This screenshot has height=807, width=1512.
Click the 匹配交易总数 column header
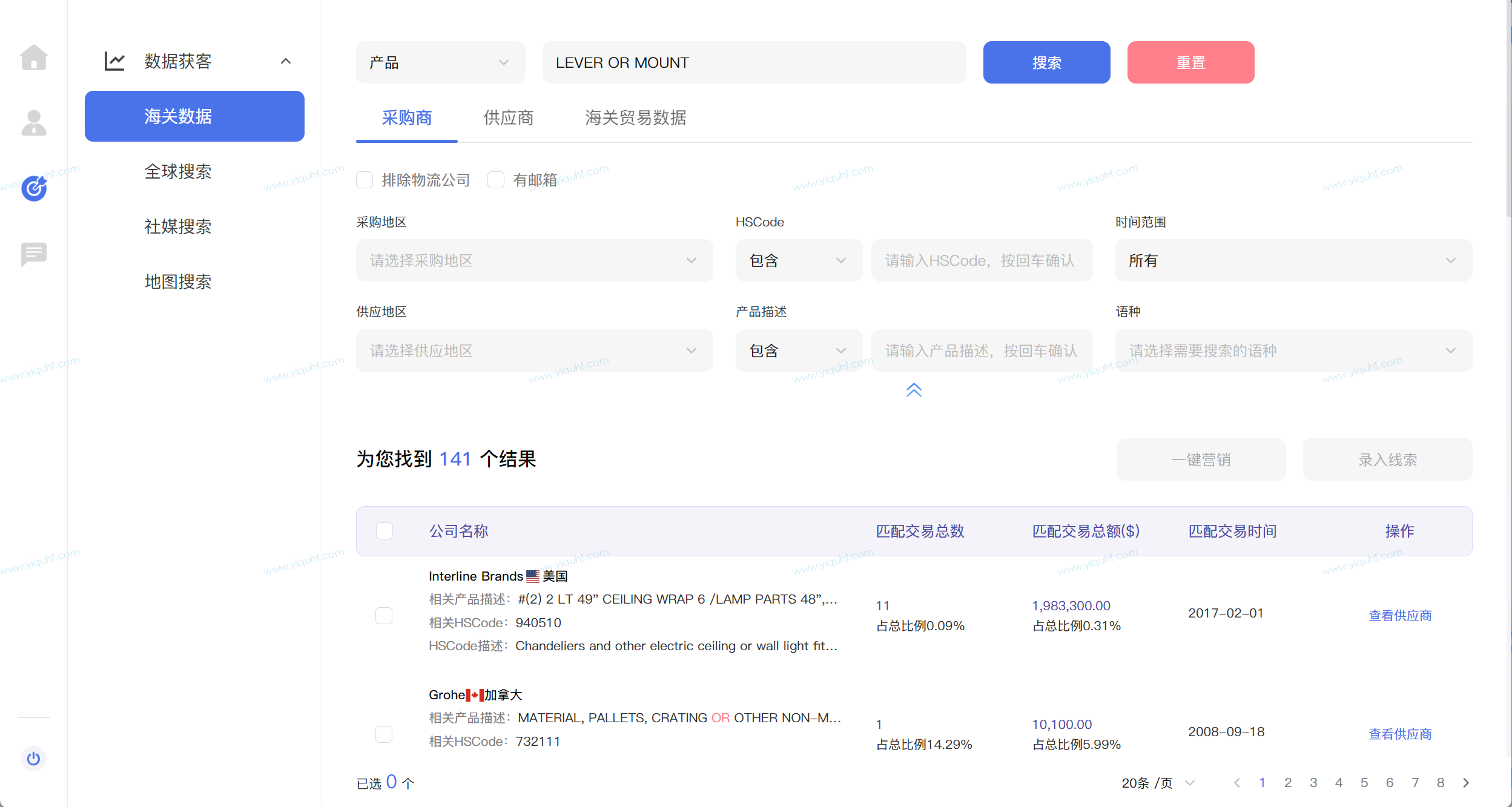[x=920, y=531]
